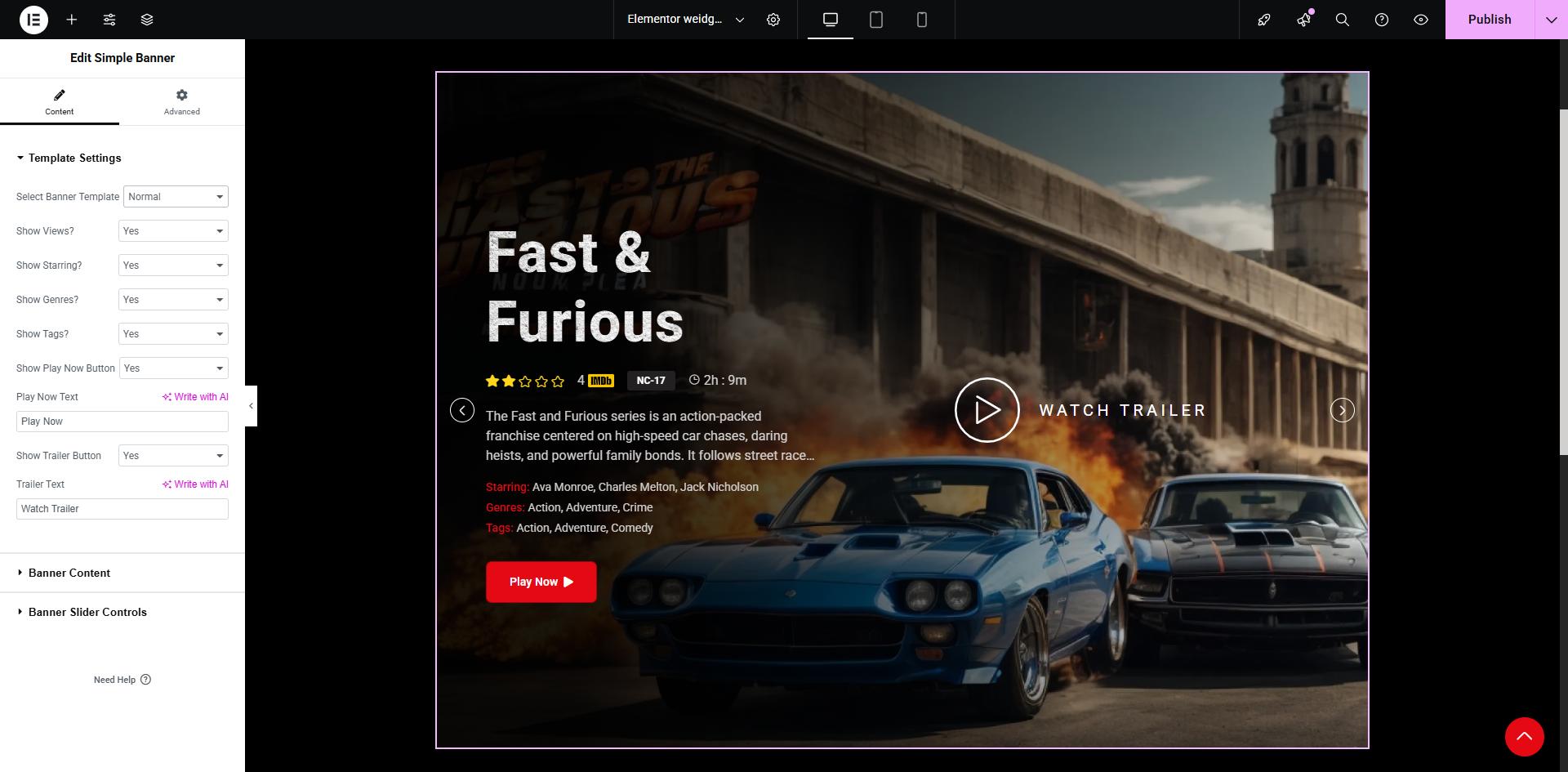Switch to the Advanced tab
Viewport: 1568px width, 772px height.
tap(181, 102)
